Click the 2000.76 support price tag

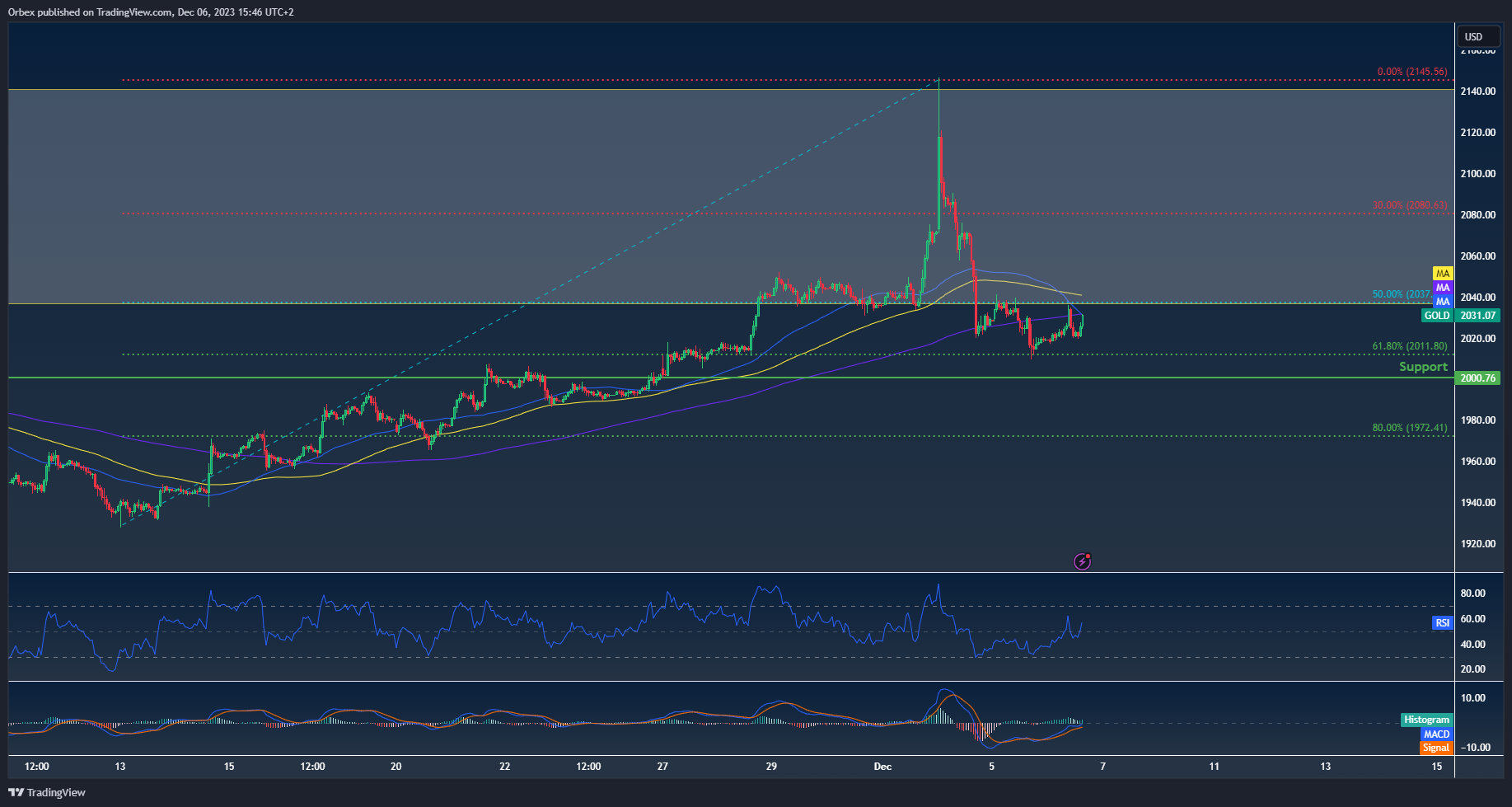pos(1477,378)
